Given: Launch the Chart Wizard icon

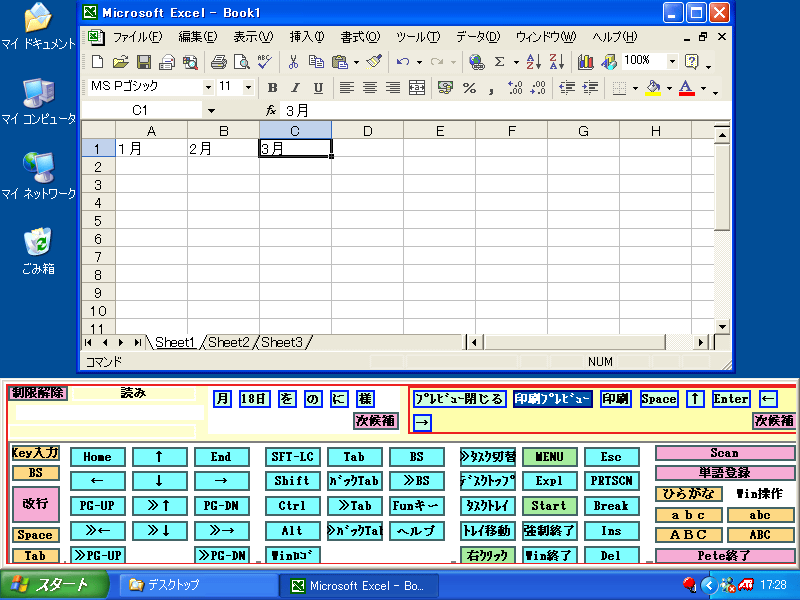Looking at the screenshot, I should [586, 62].
